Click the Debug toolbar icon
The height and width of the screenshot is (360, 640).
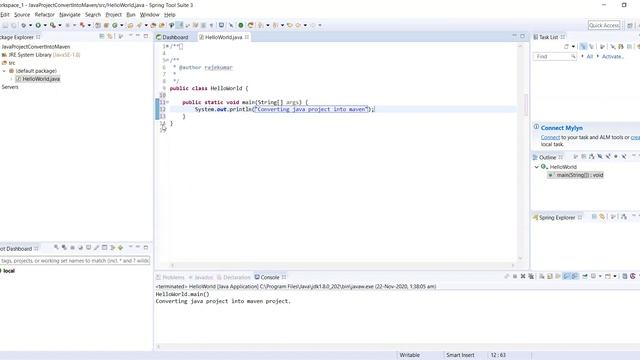tap(23, 25)
